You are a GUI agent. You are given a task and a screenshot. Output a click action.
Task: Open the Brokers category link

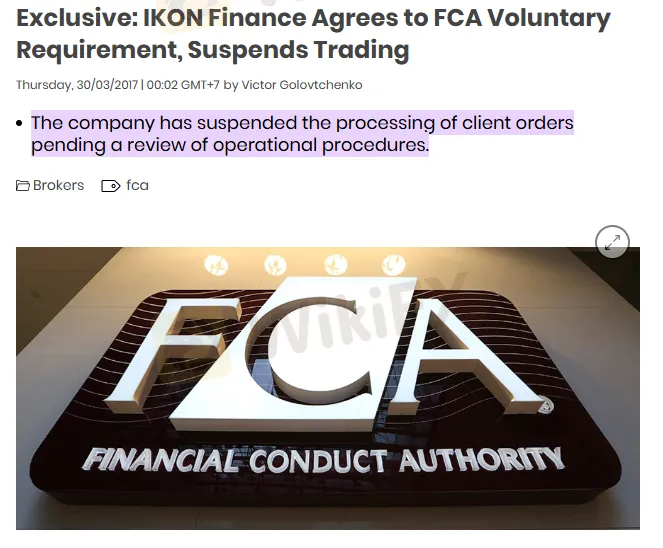coord(58,185)
